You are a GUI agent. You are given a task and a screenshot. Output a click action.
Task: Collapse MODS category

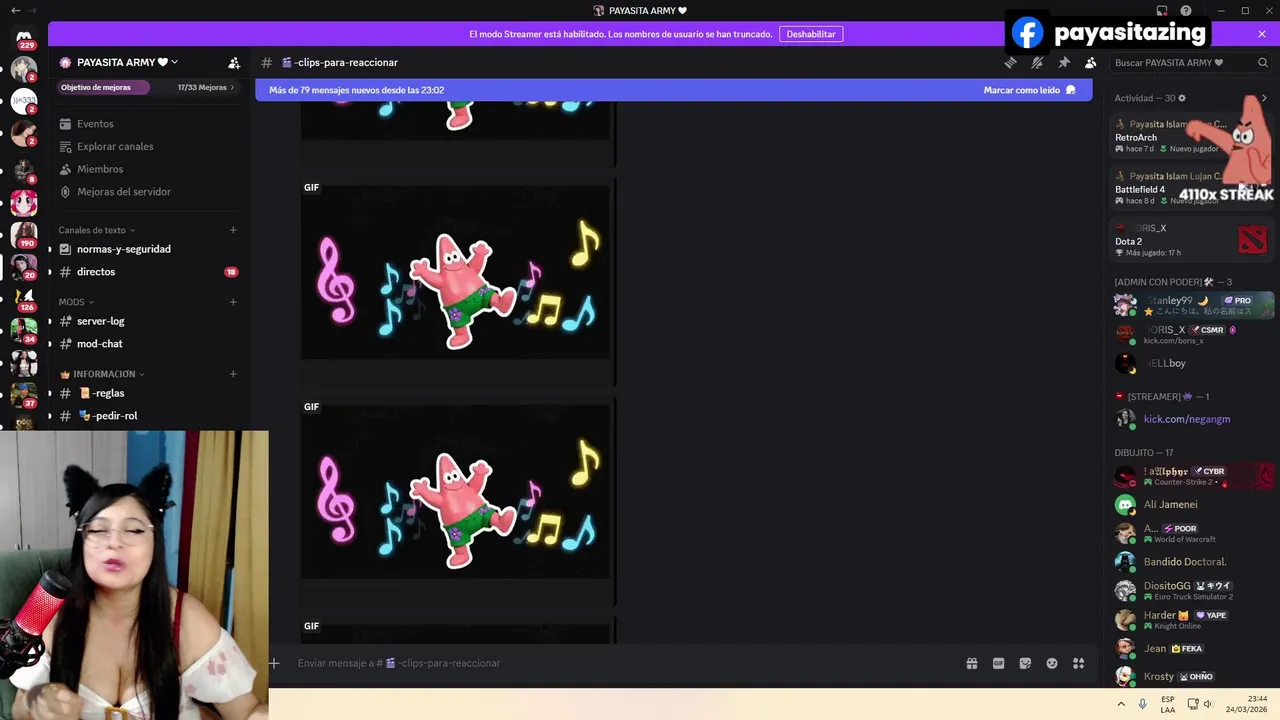76,302
